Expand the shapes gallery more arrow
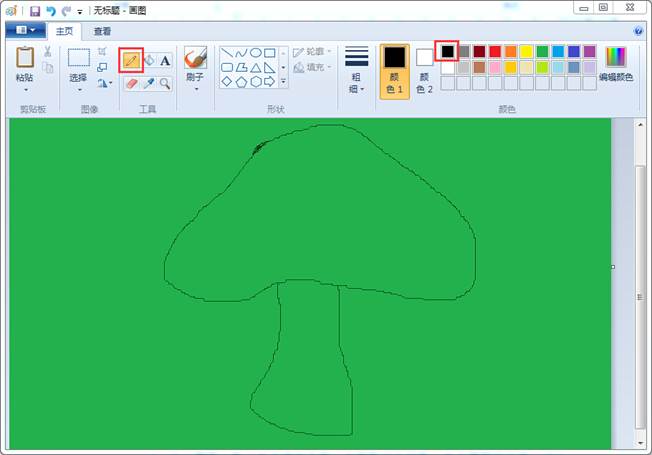 click(283, 82)
